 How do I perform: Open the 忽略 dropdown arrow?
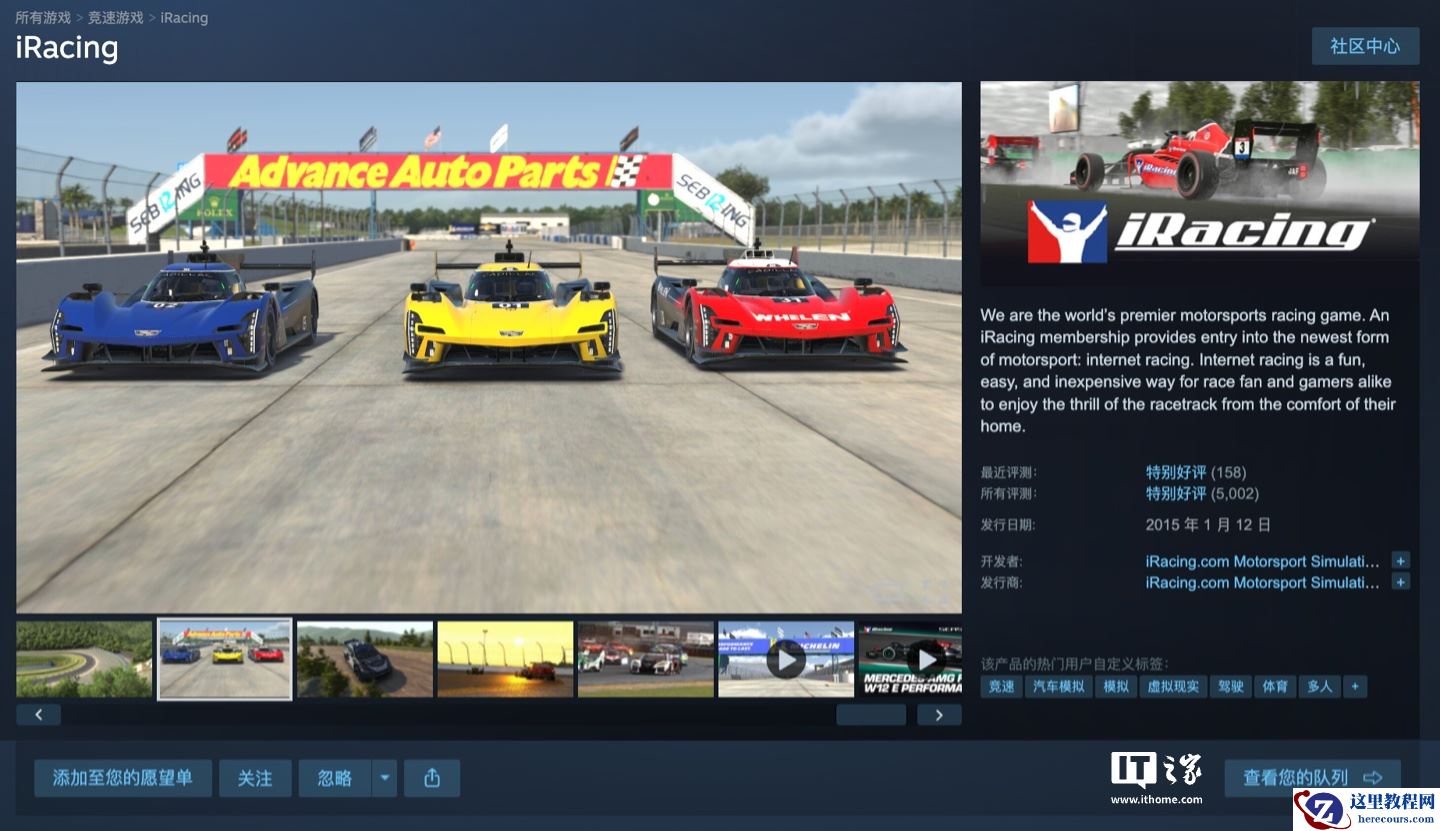[x=384, y=778]
